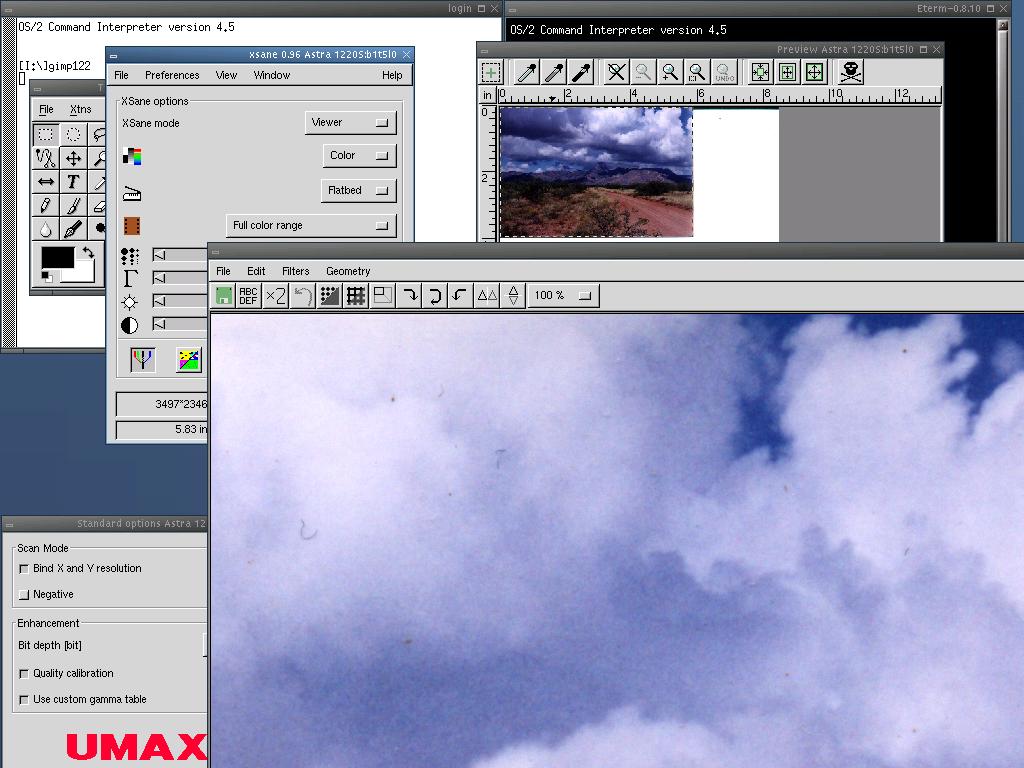This screenshot has width=1024, height=768.
Task: Open the xsane Help menu
Action: [392, 75]
